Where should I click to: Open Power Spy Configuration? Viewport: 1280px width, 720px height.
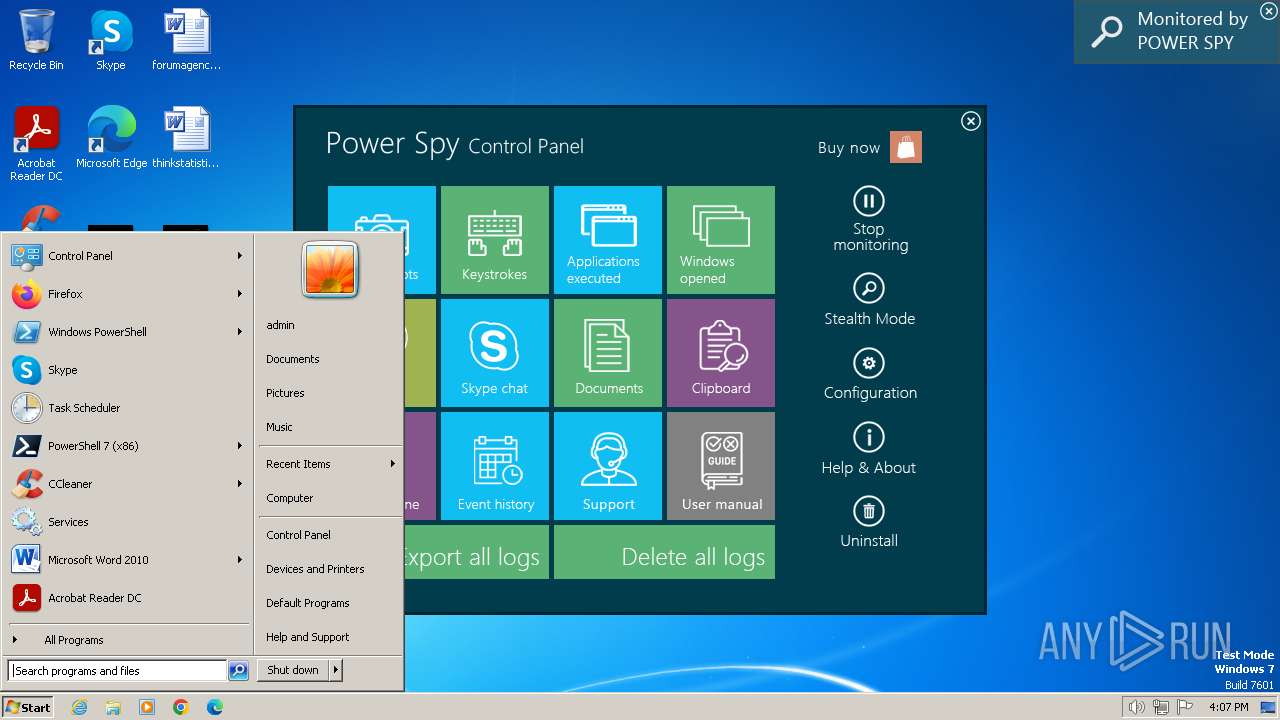pos(869,376)
